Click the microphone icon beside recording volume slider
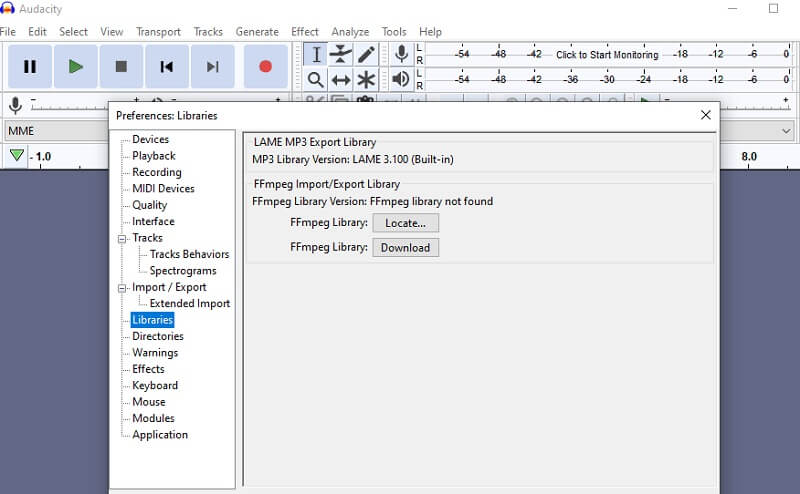This screenshot has height=494, width=800. (x=15, y=105)
